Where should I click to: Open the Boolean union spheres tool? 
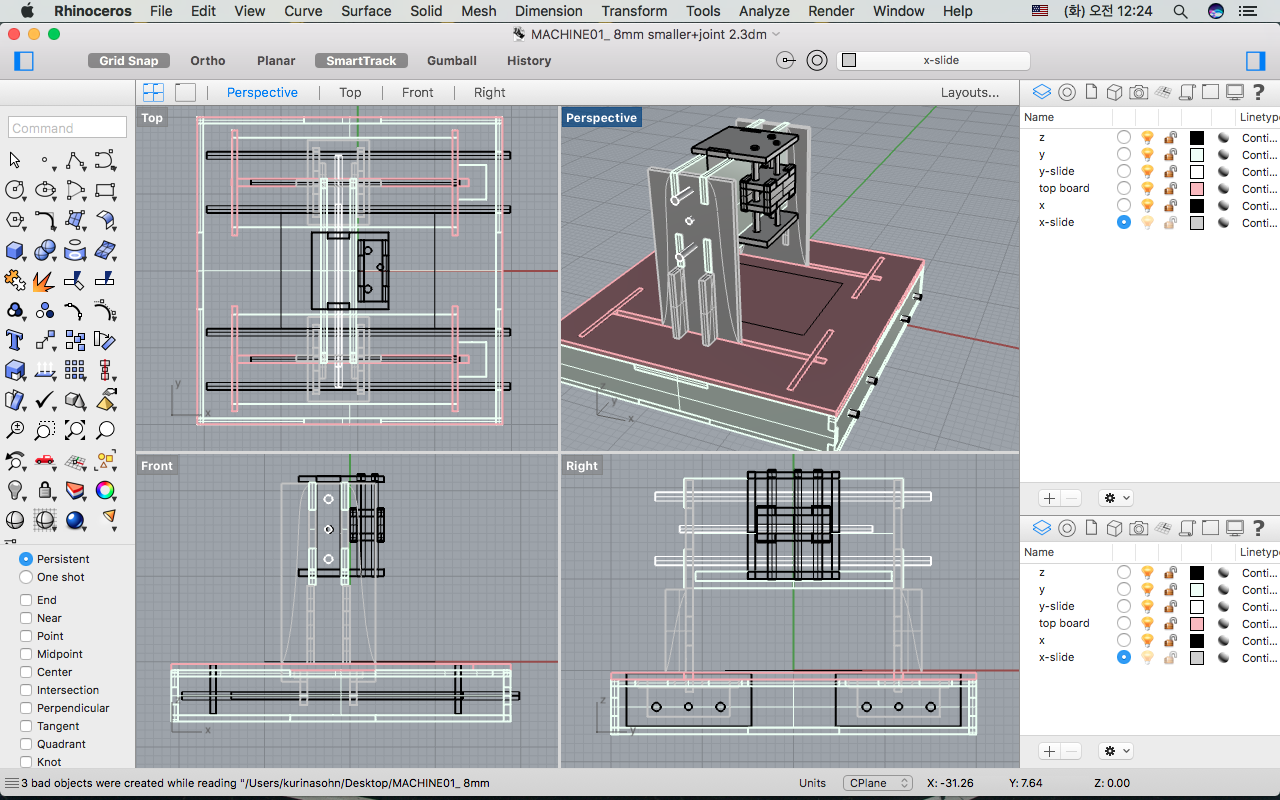point(45,250)
